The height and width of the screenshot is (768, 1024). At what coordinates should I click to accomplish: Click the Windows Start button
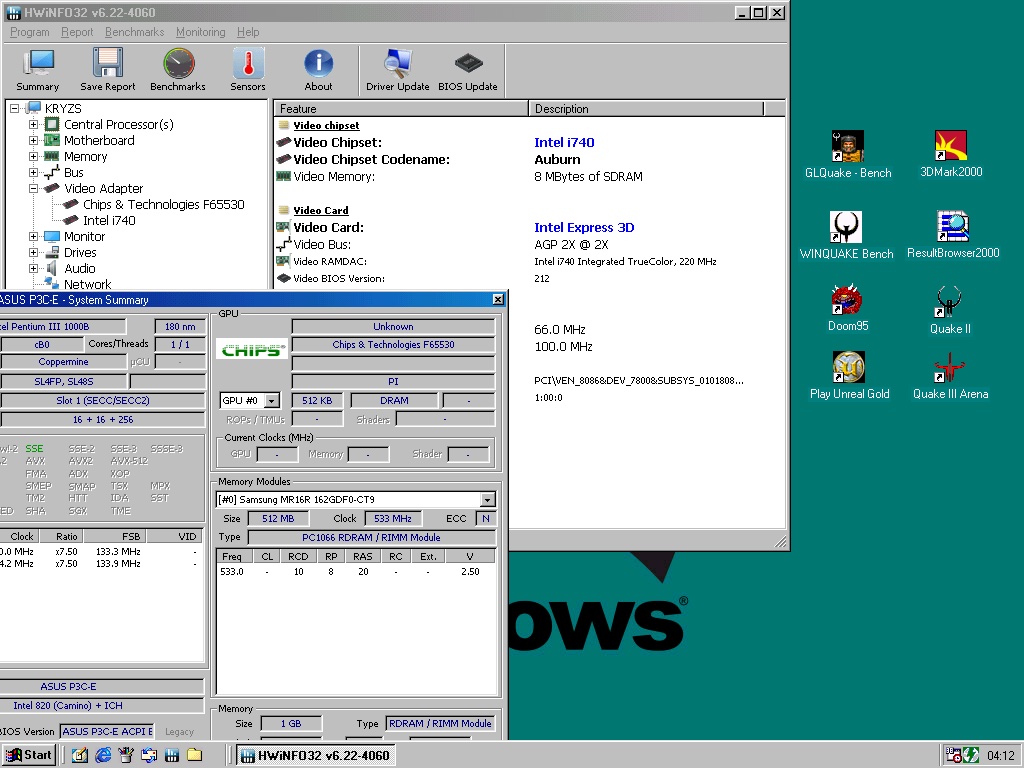click(29, 756)
